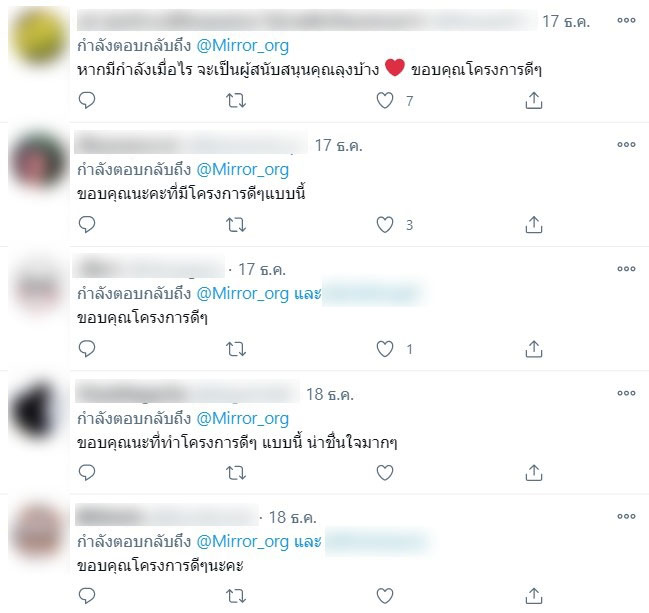Retweet the first reply with 7 likes
Image resolution: width=649 pixels, height=613 pixels.
click(236, 101)
